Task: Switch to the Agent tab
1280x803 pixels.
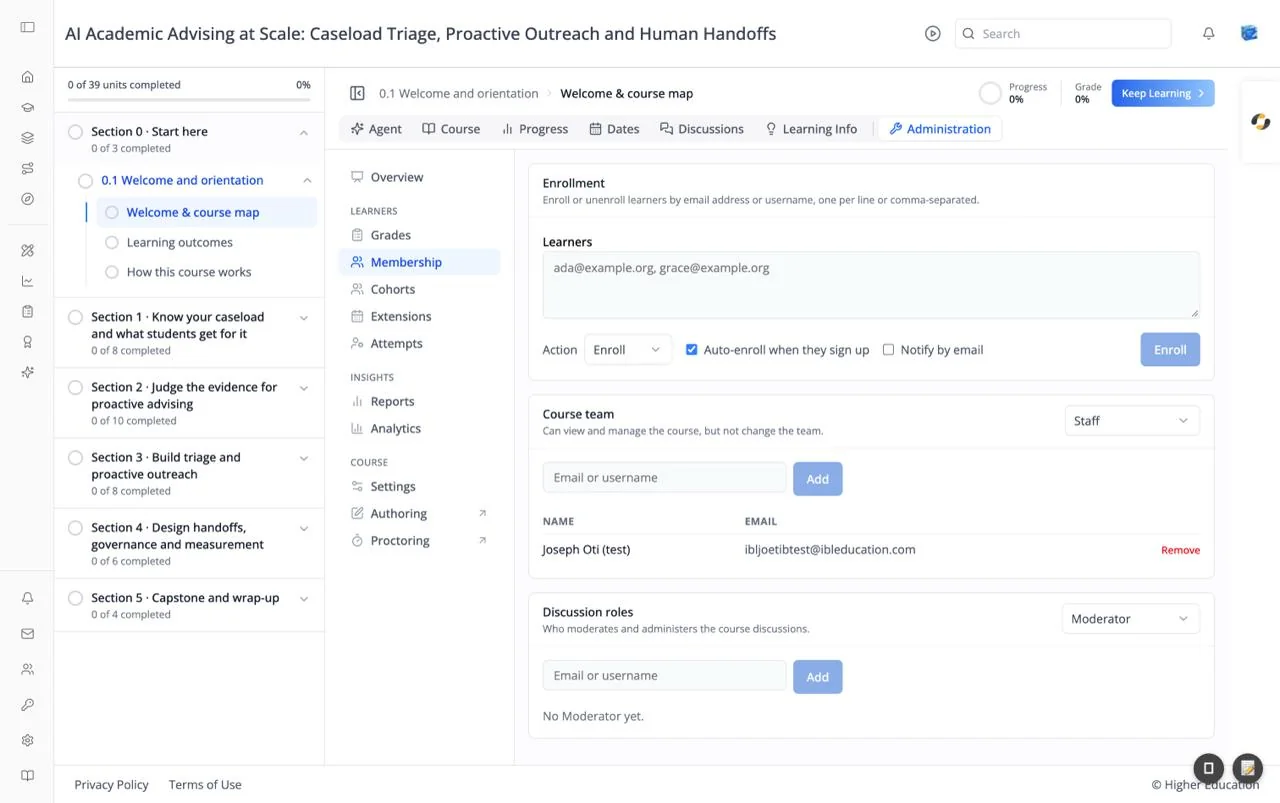Action: point(376,129)
